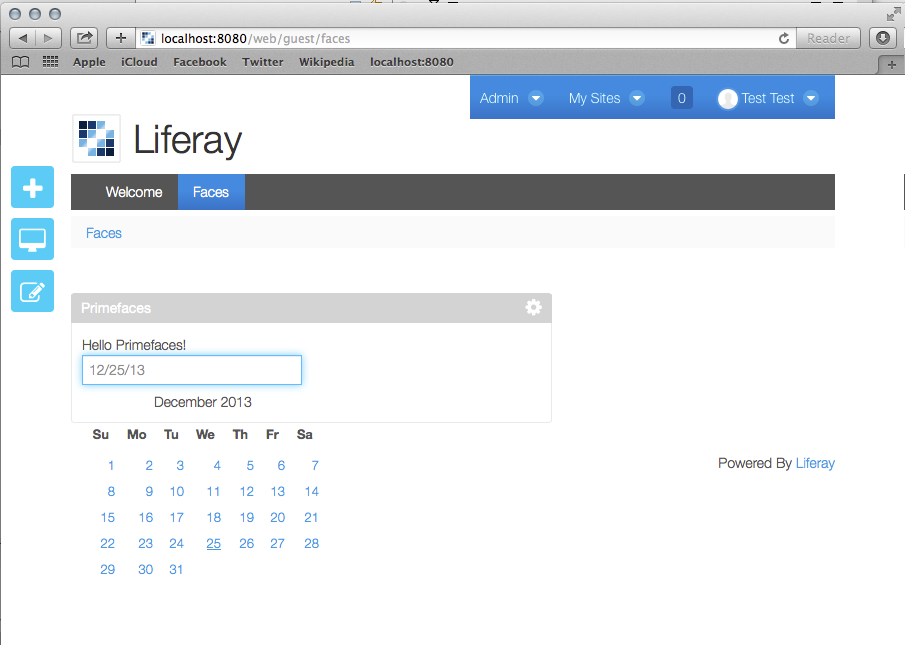Click the Liferay logo image
Image resolution: width=905 pixels, height=645 pixels.
click(x=97, y=139)
